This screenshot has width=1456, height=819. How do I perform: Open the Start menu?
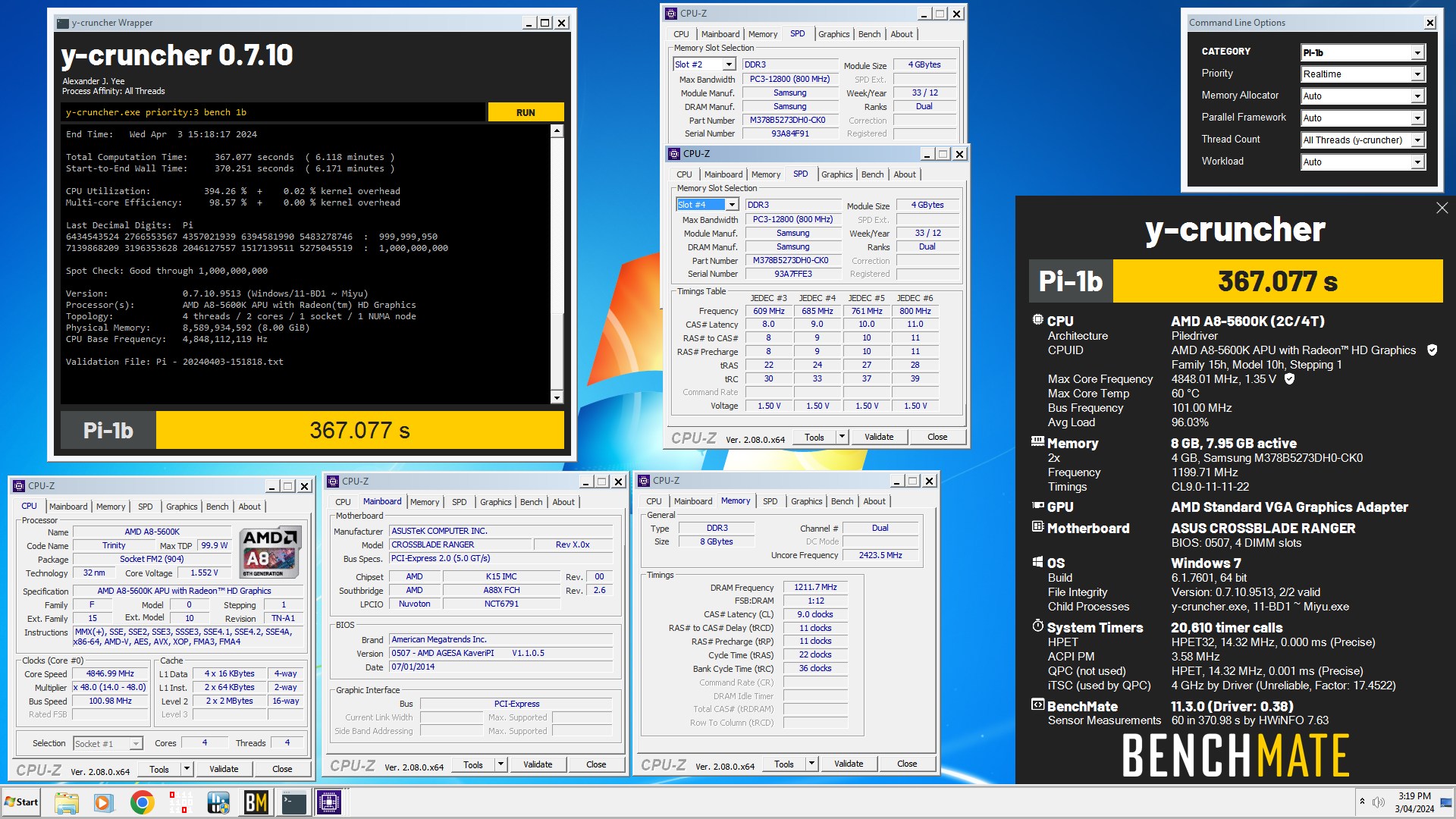click(x=21, y=802)
